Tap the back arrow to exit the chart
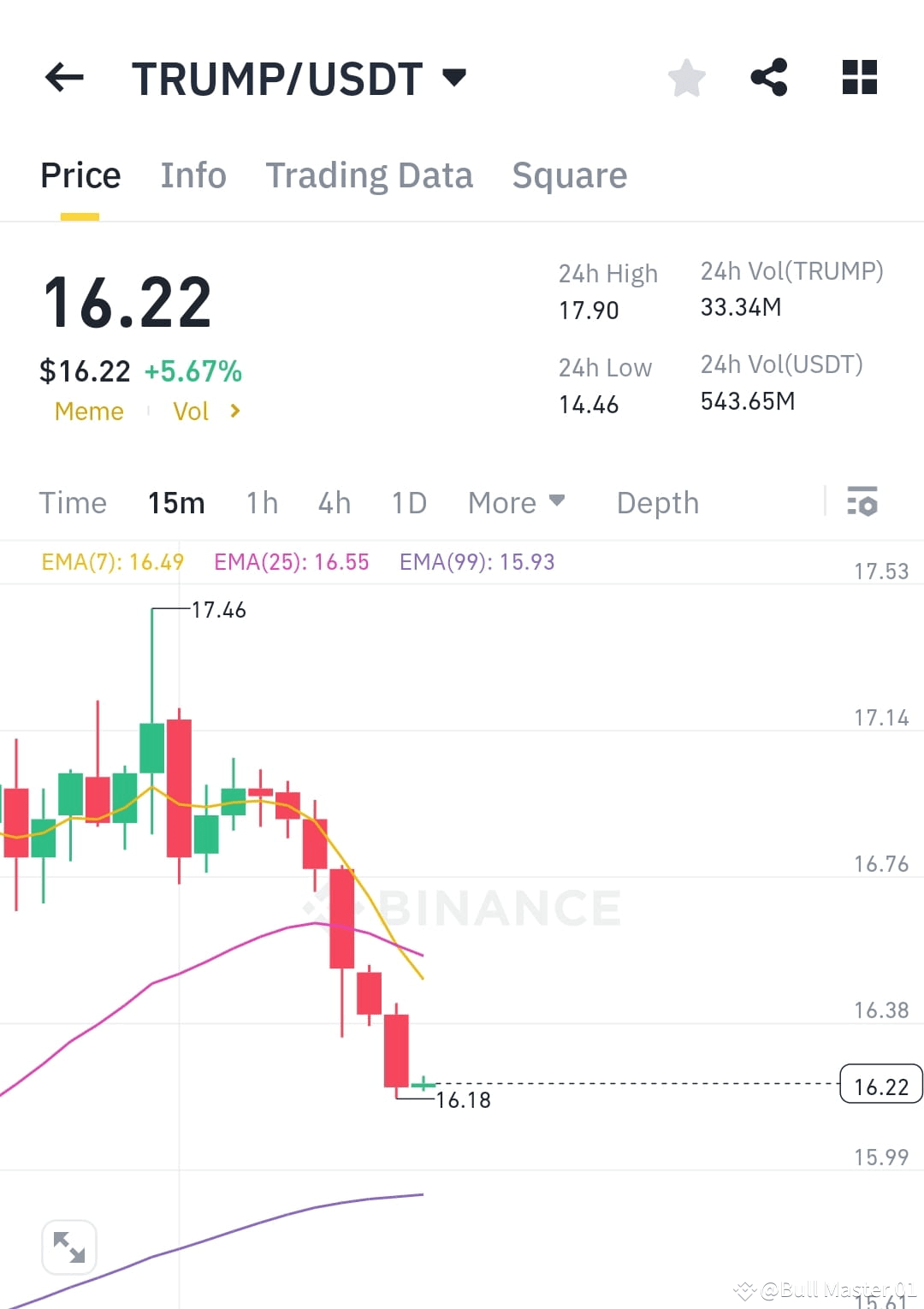The width and height of the screenshot is (924, 1309). tap(64, 77)
